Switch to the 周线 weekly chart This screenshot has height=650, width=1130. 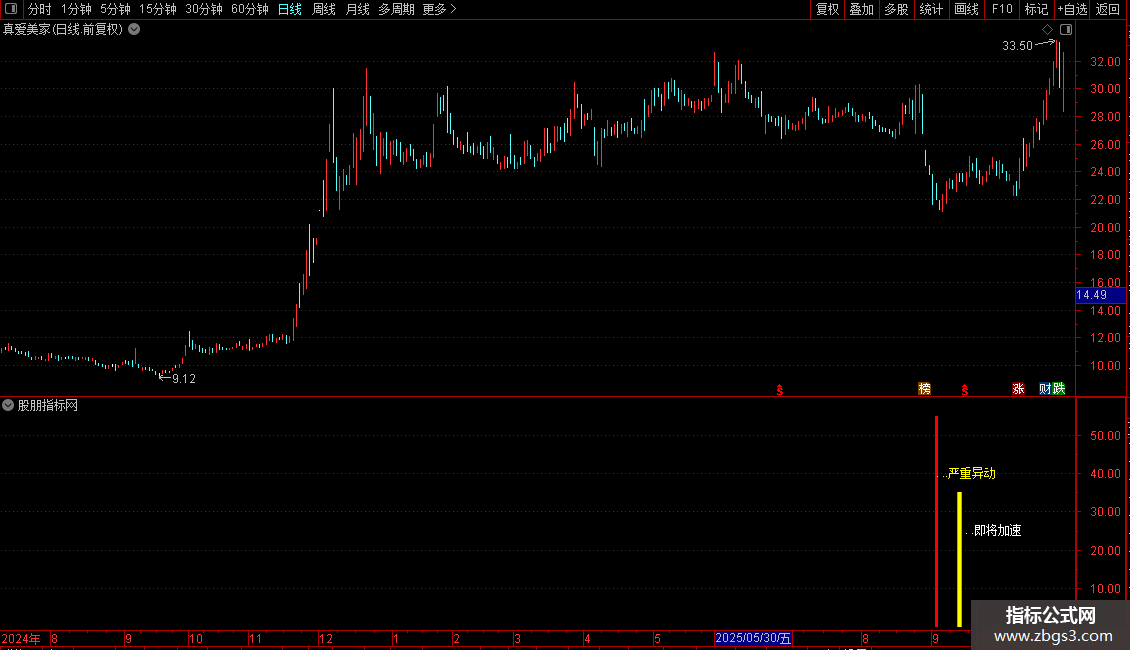324,9
